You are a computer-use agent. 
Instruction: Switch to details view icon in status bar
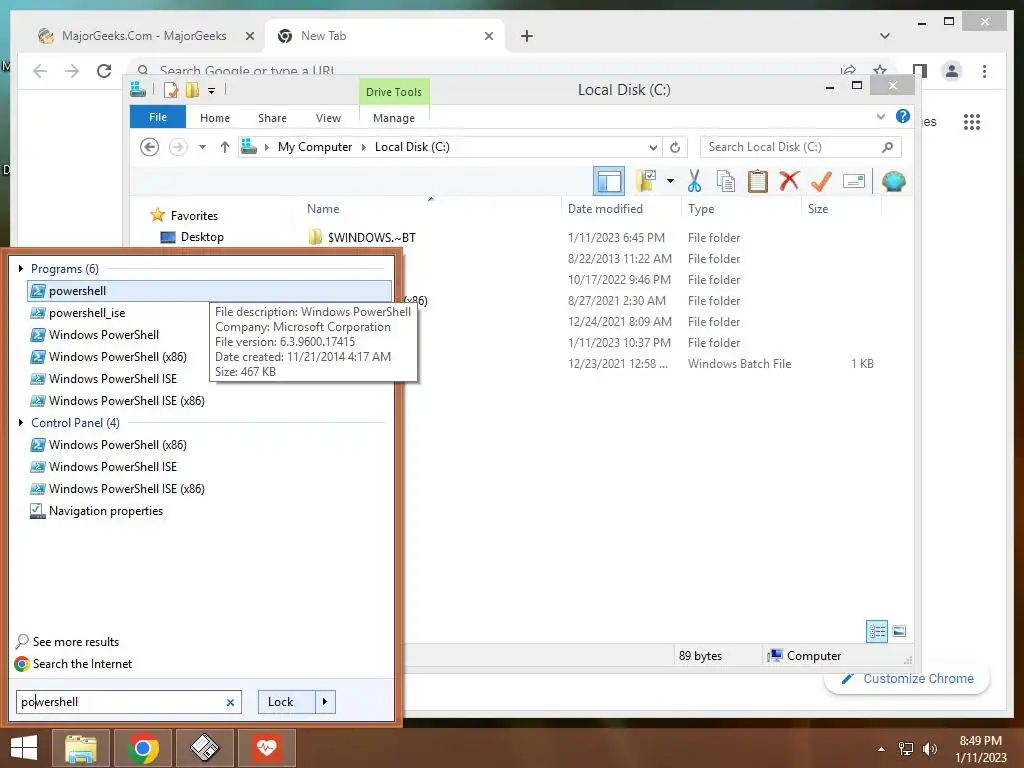(x=876, y=631)
